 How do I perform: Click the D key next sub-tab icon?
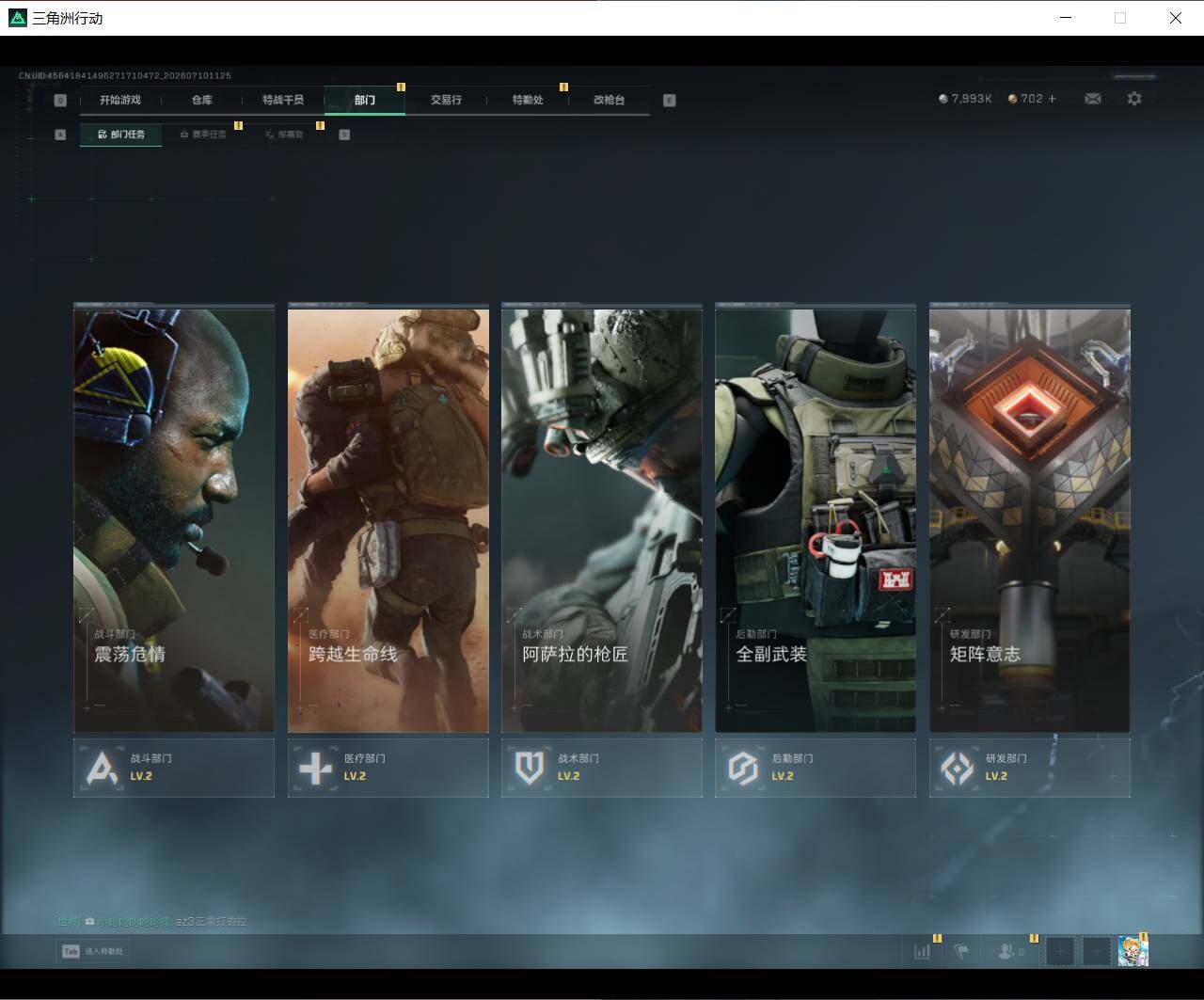point(344,135)
